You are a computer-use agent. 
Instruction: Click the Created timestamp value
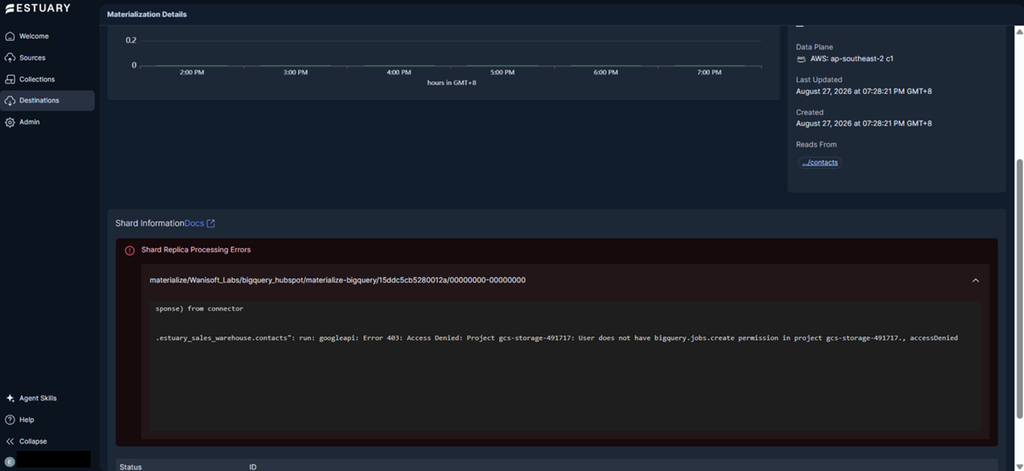point(864,123)
